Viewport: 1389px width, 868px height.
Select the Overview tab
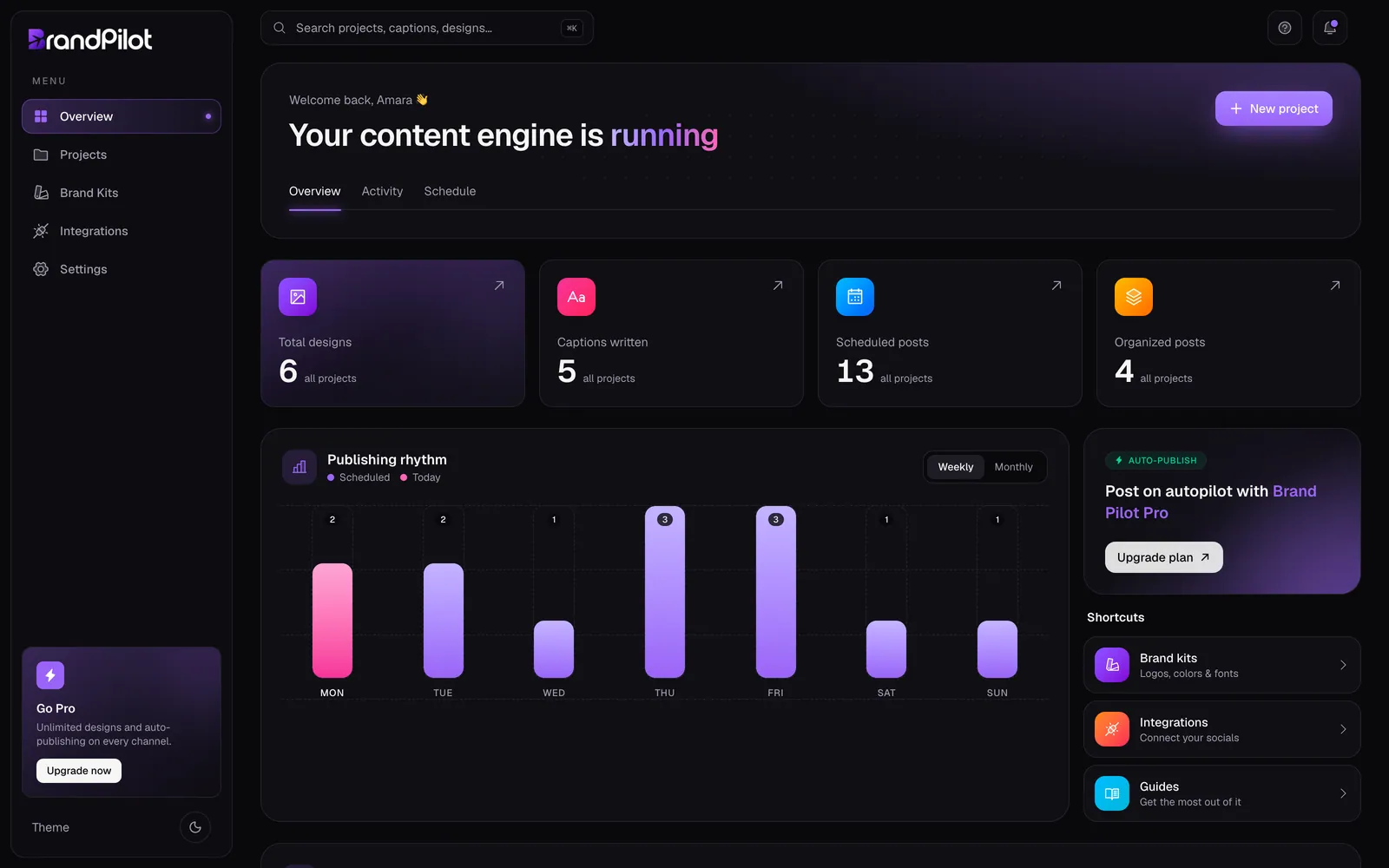[314, 191]
